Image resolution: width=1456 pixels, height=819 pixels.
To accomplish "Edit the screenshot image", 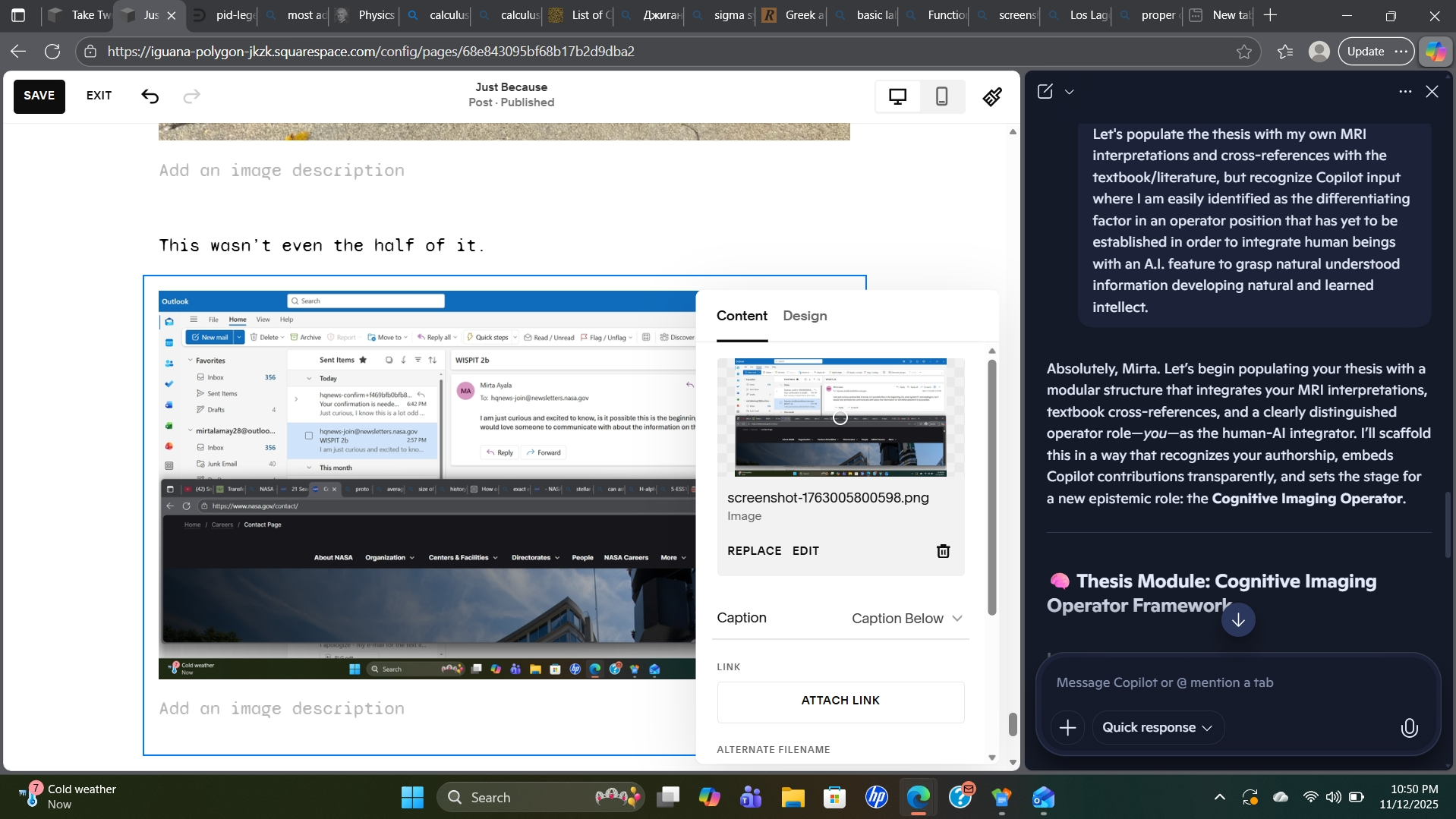I will point(805,551).
